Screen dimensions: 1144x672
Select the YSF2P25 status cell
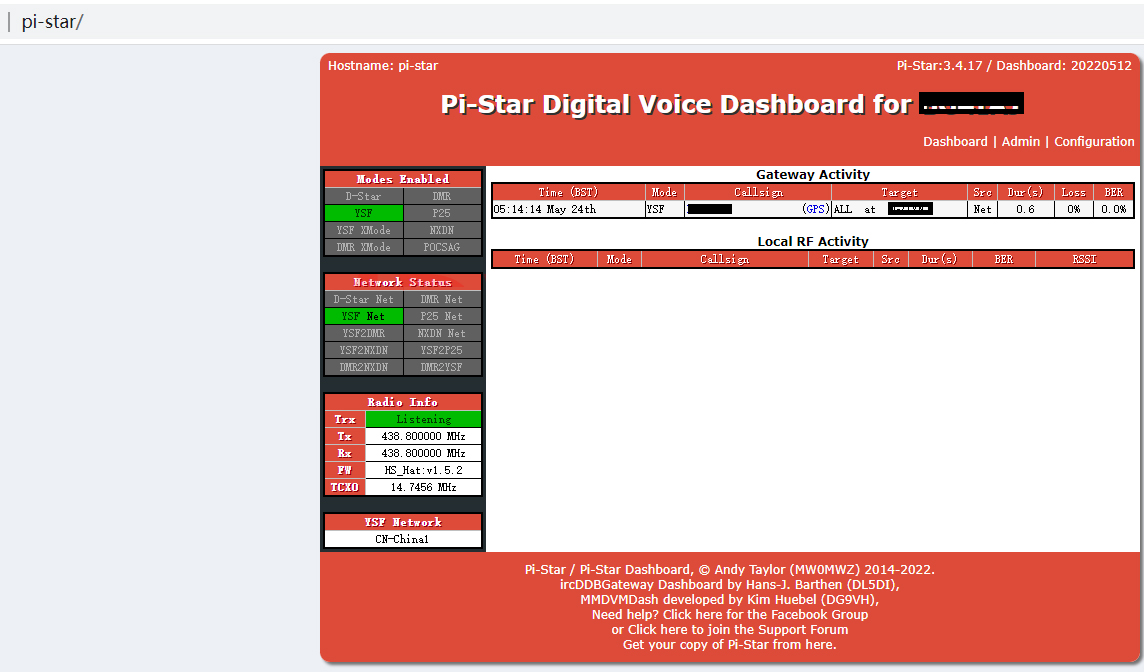442,349
